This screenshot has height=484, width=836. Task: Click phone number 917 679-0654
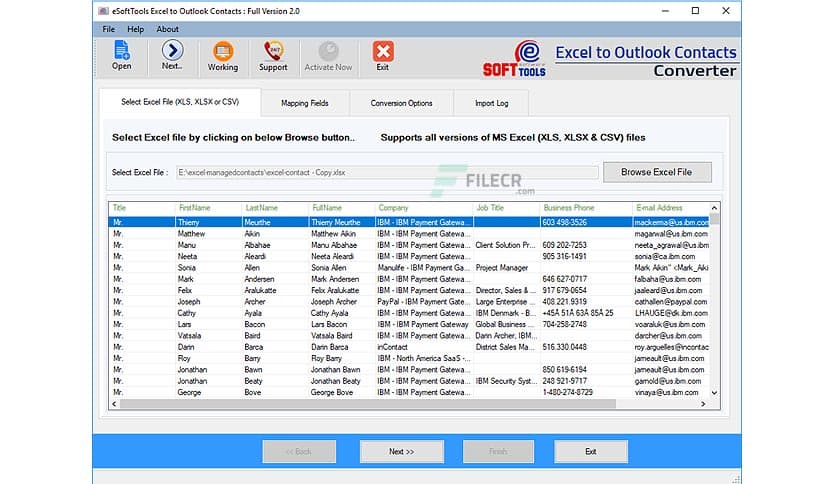coord(585,291)
